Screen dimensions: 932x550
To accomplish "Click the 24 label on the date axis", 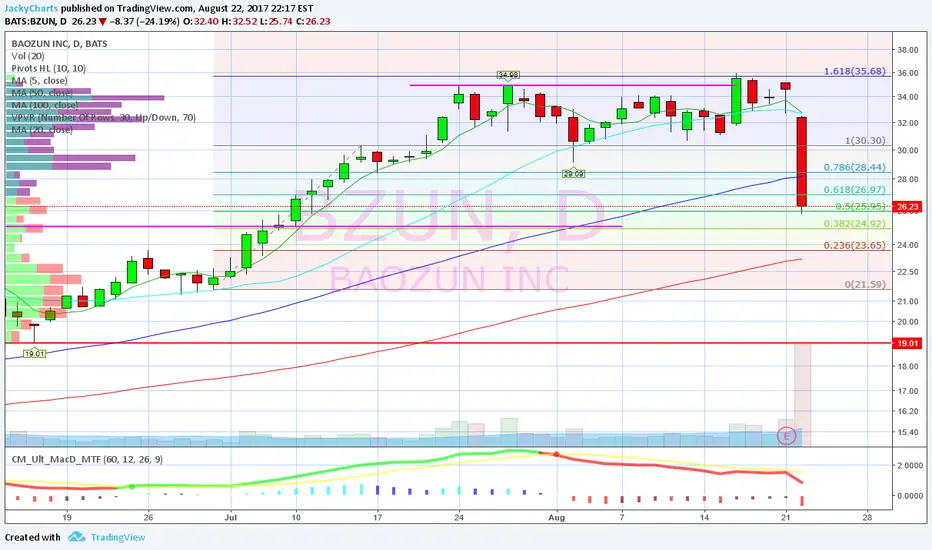I will [x=459, y=518].
